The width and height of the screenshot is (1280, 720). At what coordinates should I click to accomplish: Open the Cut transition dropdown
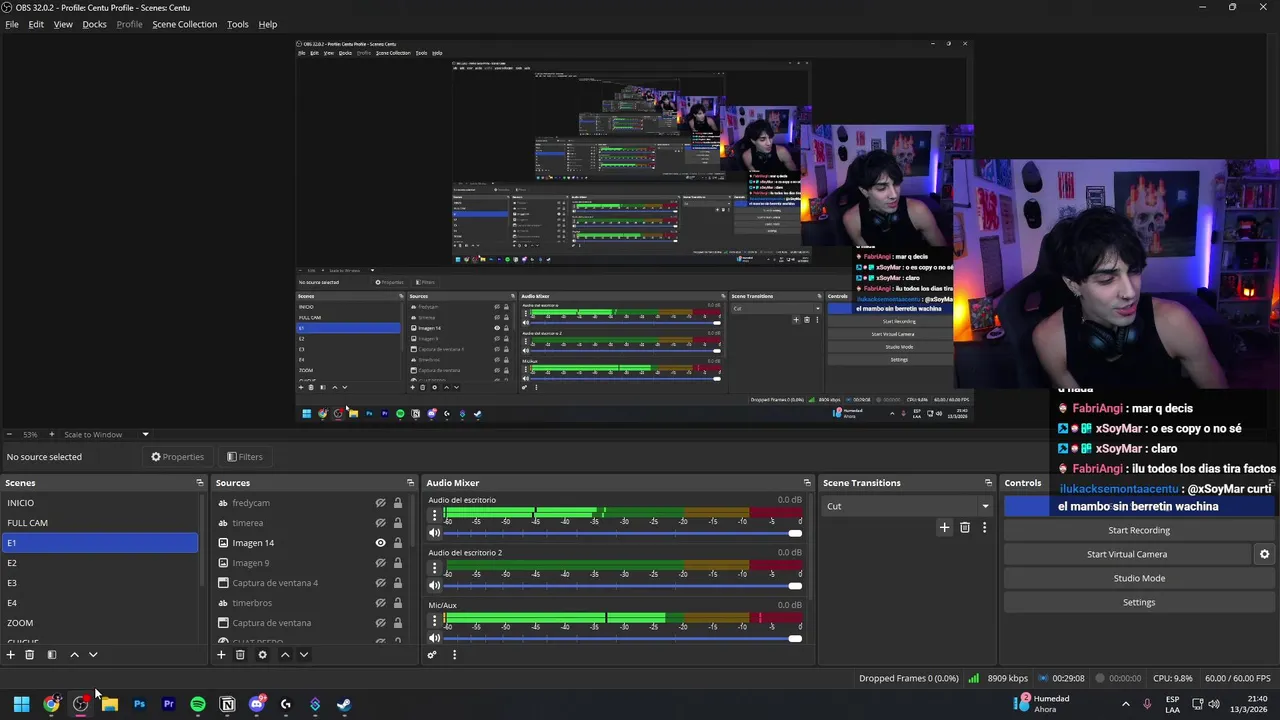(x=907, y=506)
